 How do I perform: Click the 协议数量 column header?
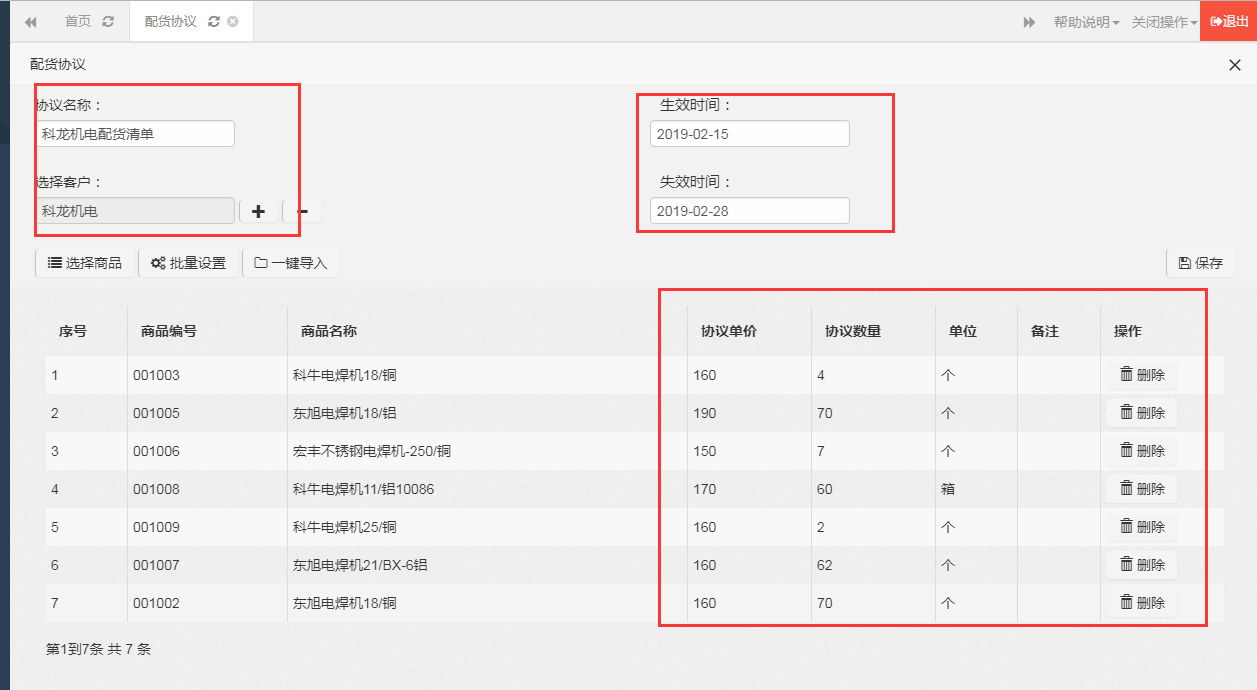point(853,331)
